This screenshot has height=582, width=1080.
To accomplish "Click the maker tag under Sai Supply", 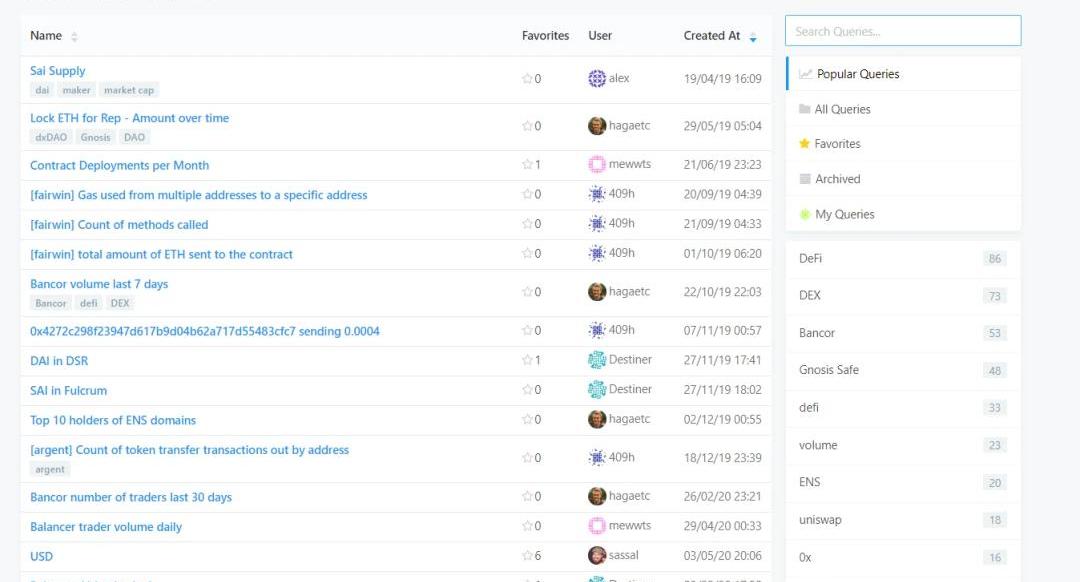I will coord(76,90).
